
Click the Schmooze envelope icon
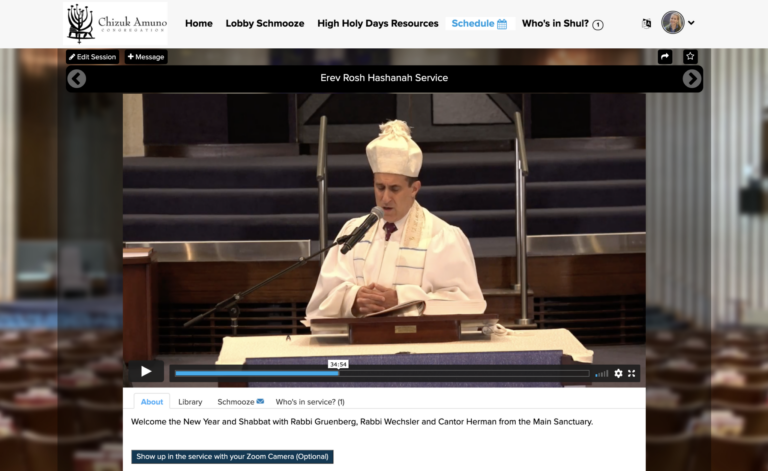[x=260, y=401]
